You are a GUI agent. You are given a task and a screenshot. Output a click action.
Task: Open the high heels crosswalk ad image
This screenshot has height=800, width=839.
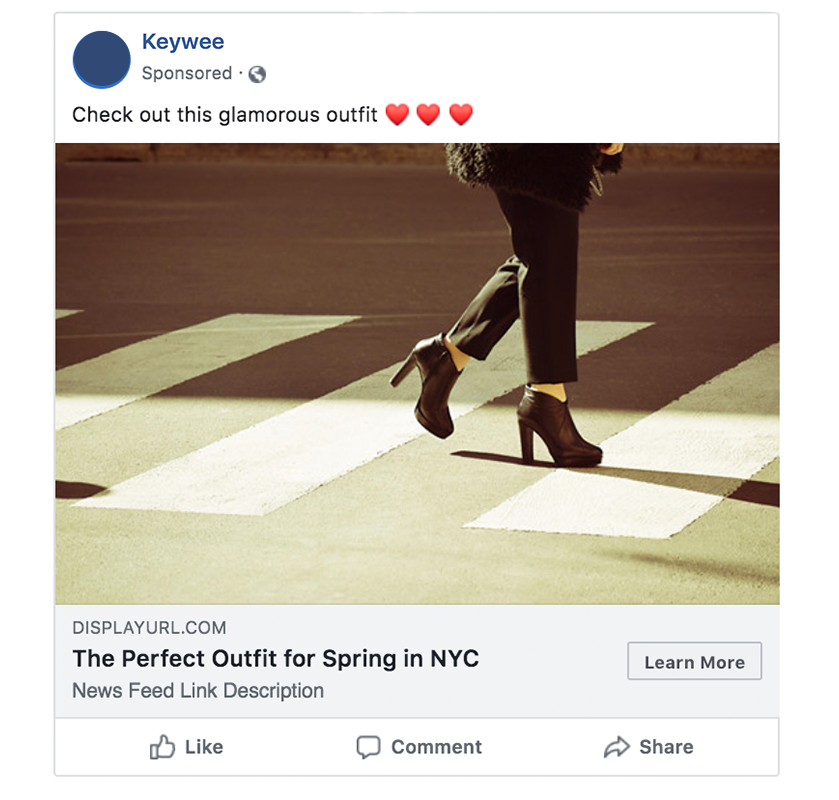point(417,374)
